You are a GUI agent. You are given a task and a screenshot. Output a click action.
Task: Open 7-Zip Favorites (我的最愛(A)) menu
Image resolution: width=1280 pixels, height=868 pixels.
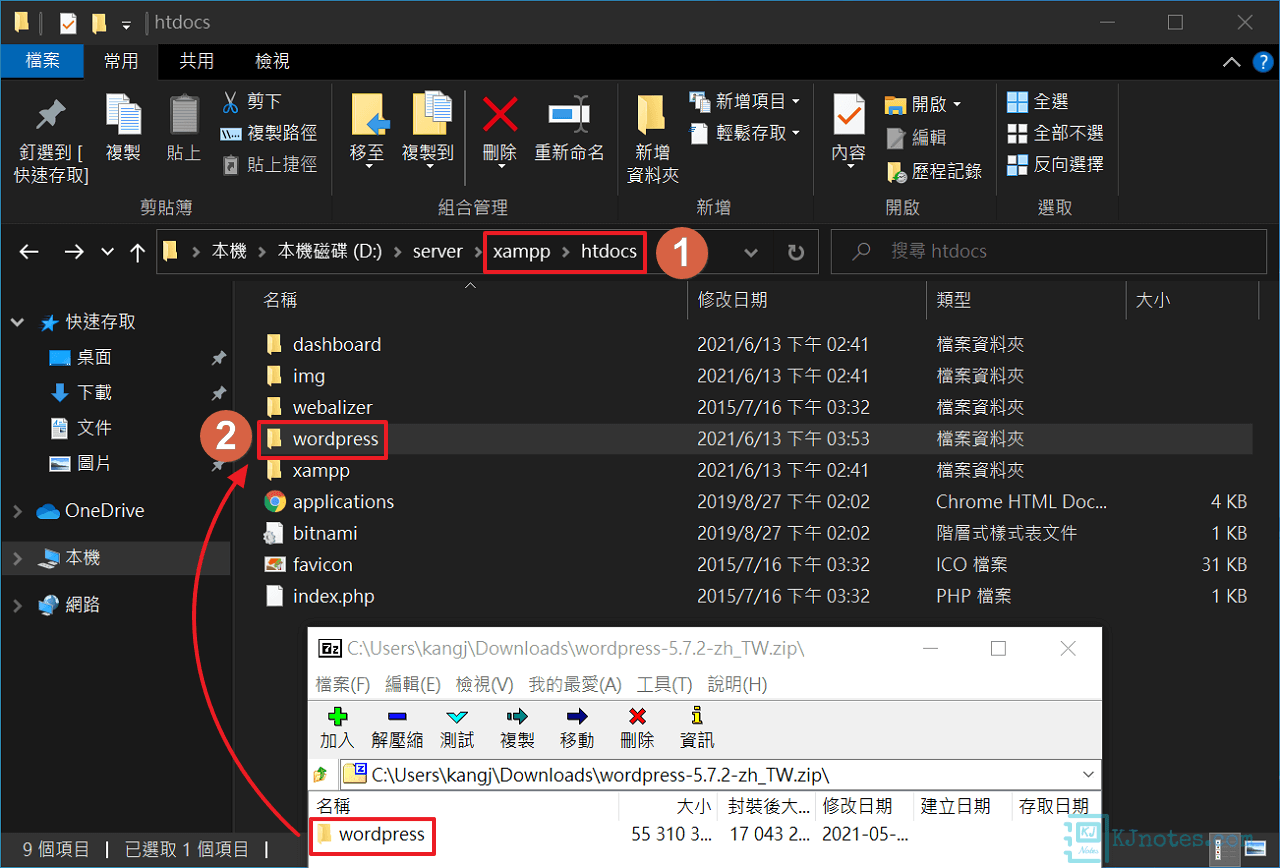coord(575,684)
